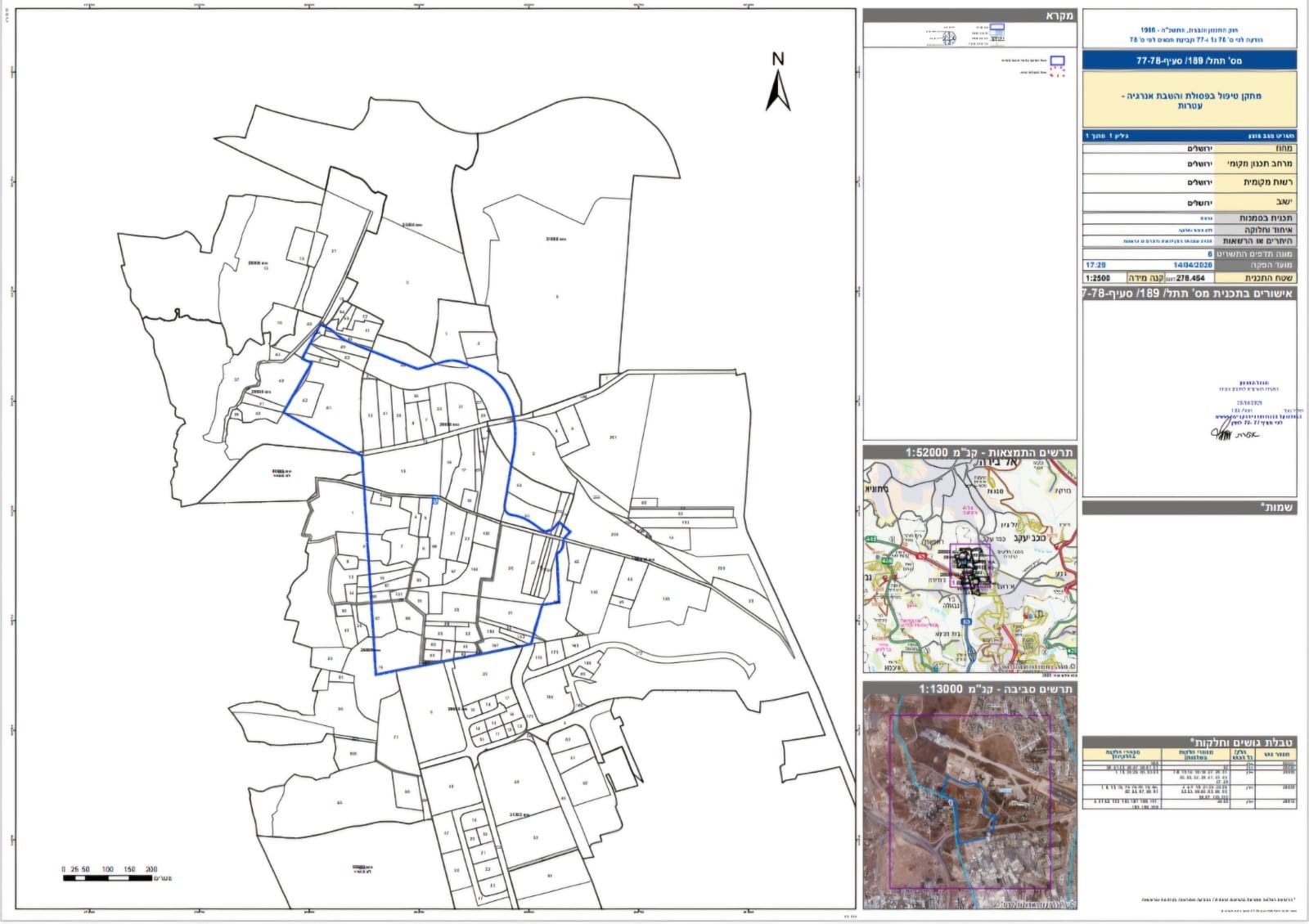Viewport: 1309px width, 924px height.
Task: Click the תרשים סביבה 1:13000 header
Action: tap(970, 689)
